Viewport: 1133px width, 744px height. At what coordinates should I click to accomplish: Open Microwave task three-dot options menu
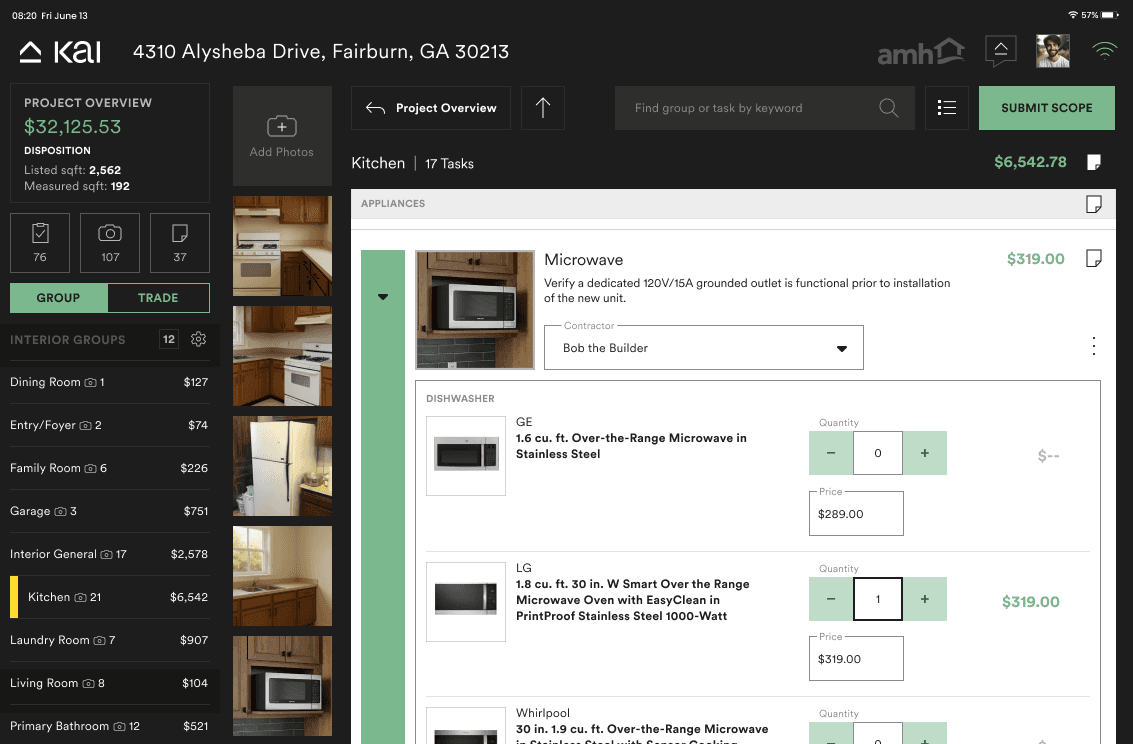pyautogui.click(x=1094, y=346)
